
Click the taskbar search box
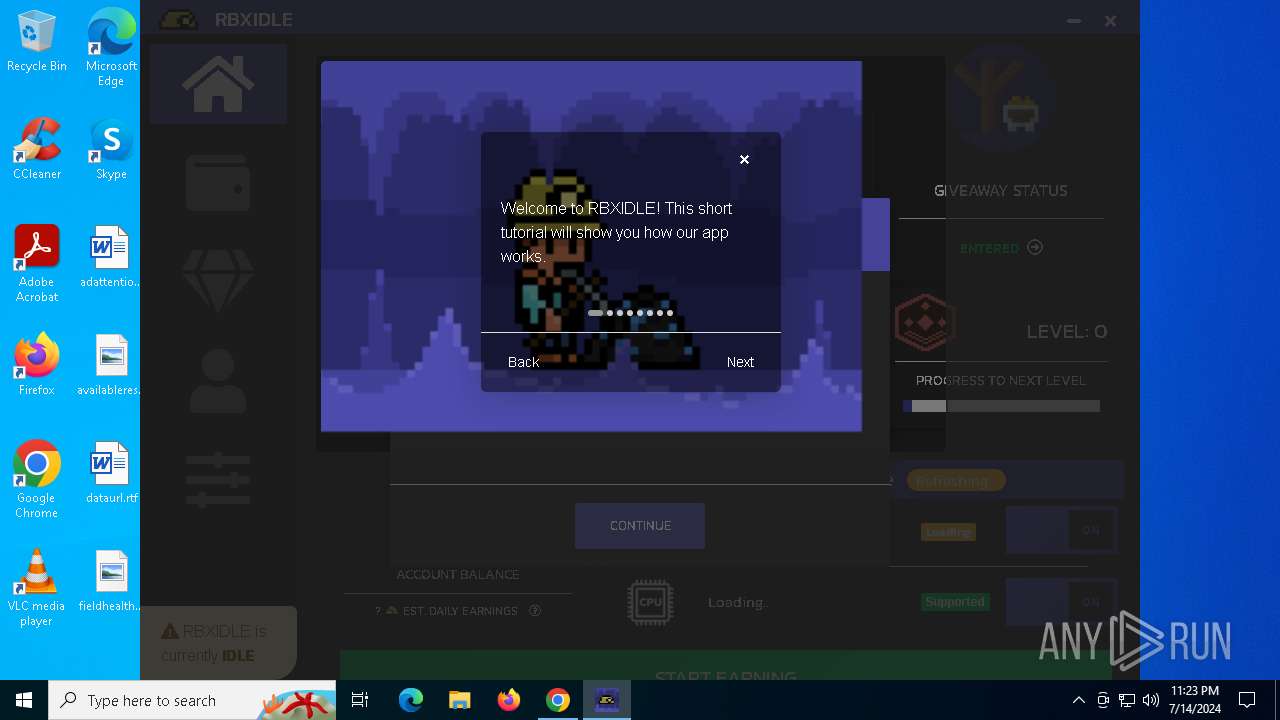point(192,700)
